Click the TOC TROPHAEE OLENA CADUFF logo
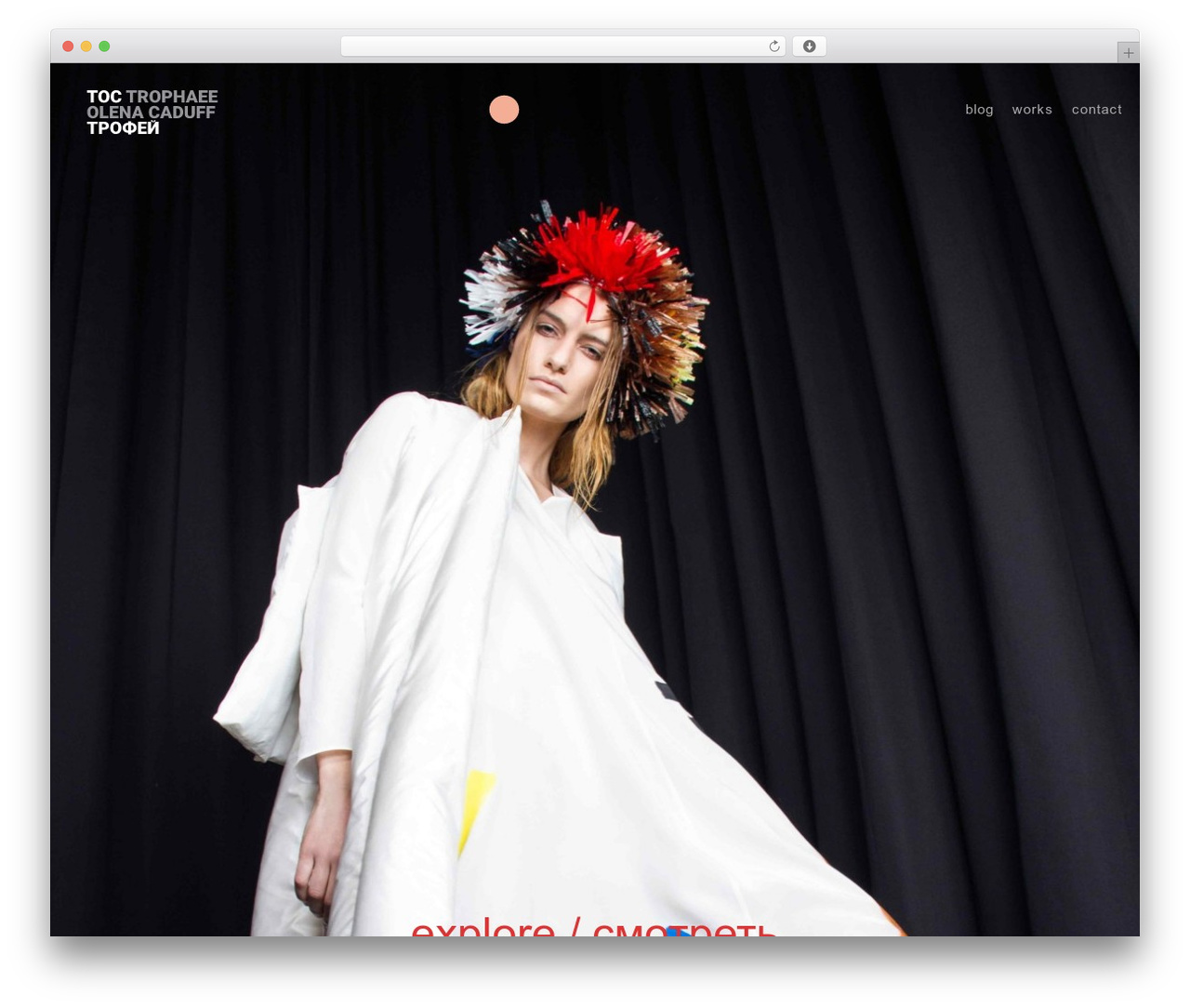This screenshot has width=1190, height=1008. (x=152, y=113)
